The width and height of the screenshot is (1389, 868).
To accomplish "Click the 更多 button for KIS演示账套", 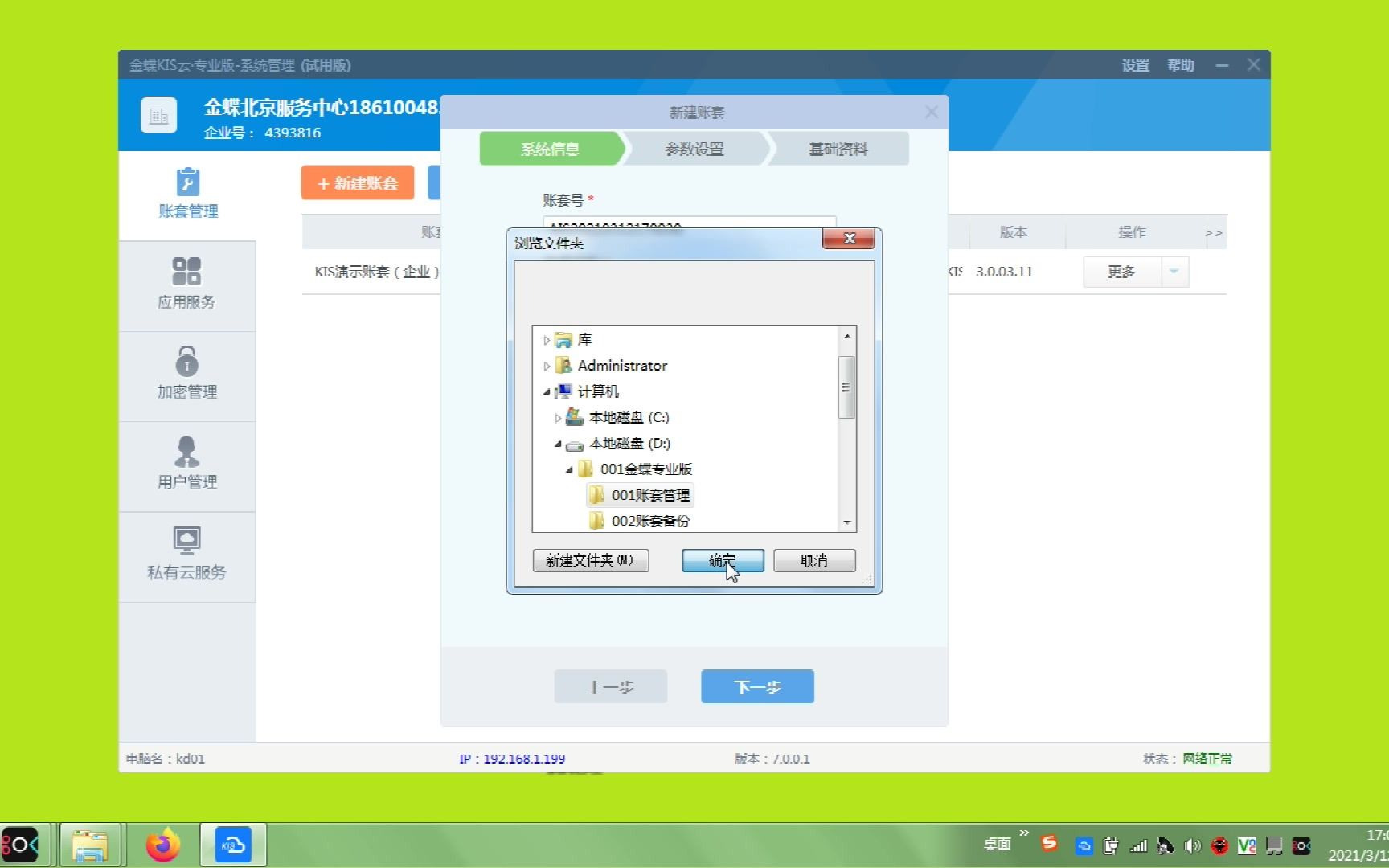I will (1121, 272).
